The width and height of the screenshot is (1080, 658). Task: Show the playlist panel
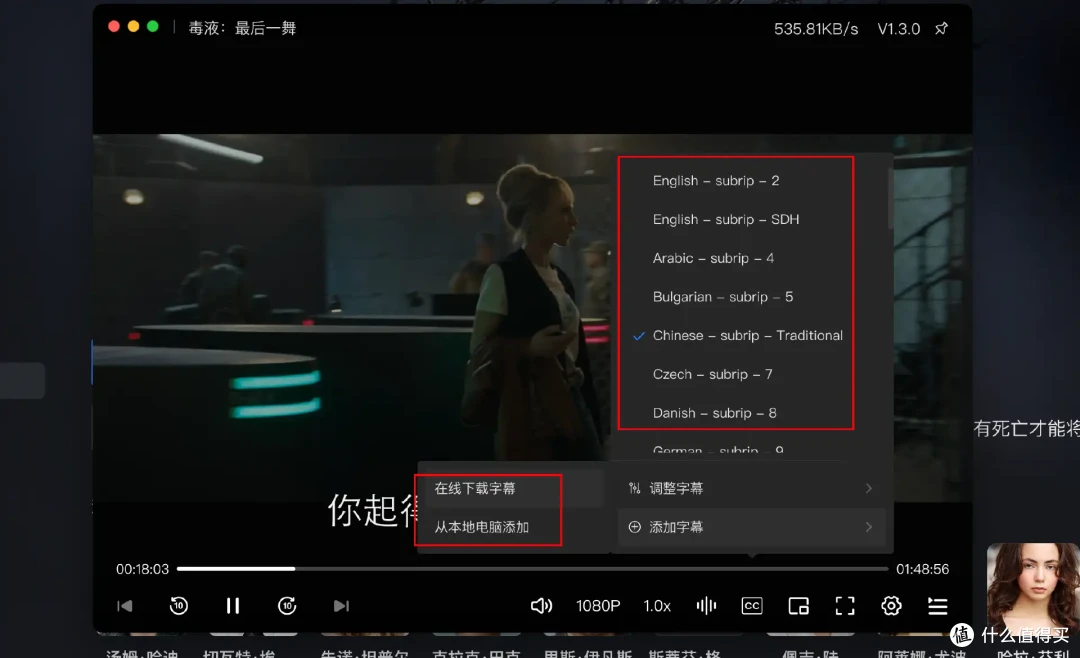point(937,606)
